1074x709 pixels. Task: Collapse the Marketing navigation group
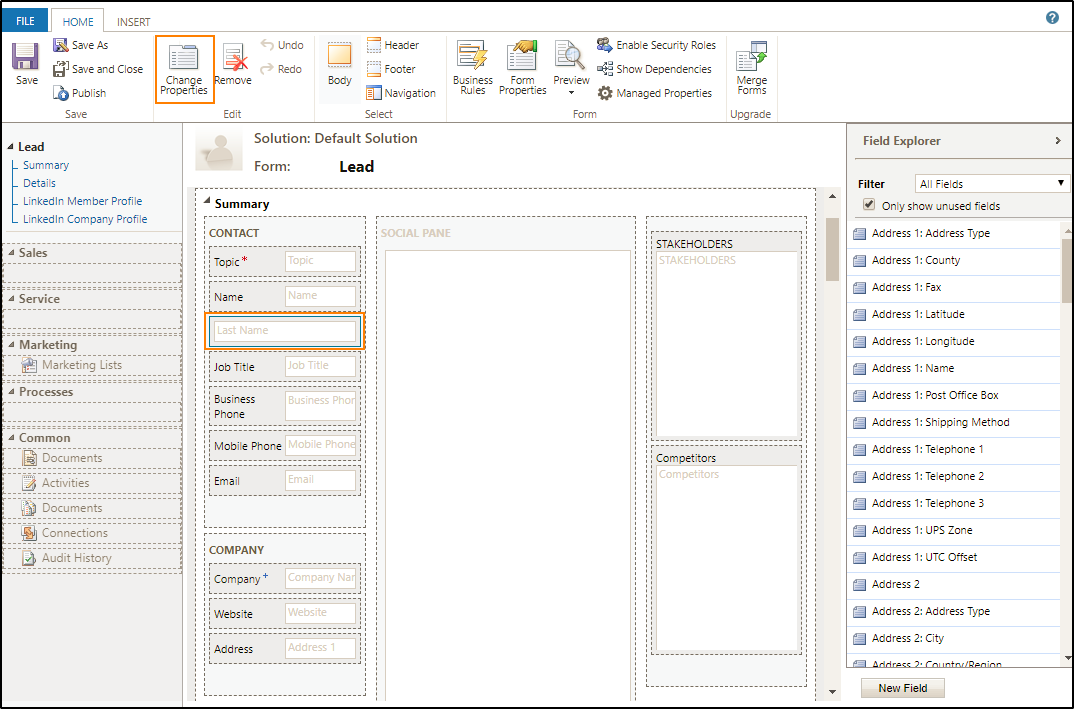tap(12, 345)
